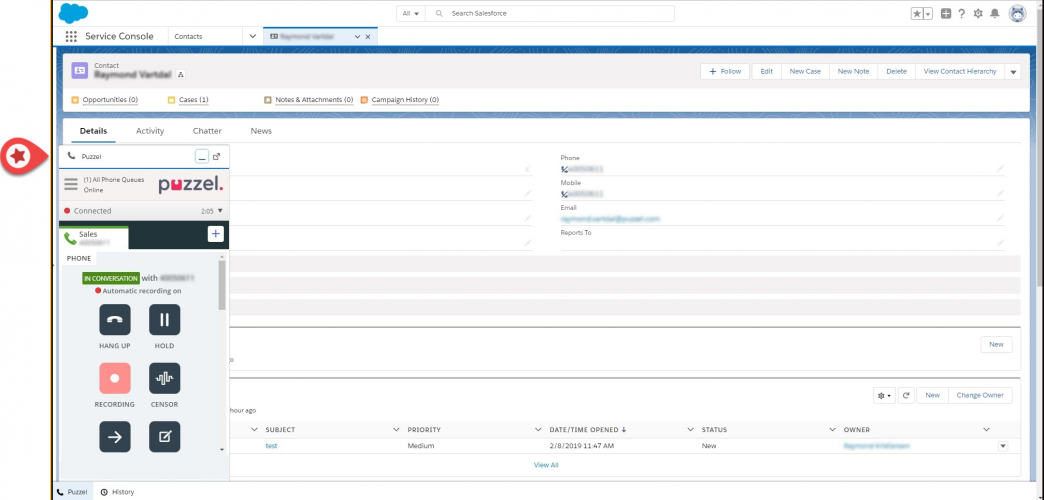Expand more contact actions dropdown arrow
The image size is (1044, 500).
[1012, 72]
